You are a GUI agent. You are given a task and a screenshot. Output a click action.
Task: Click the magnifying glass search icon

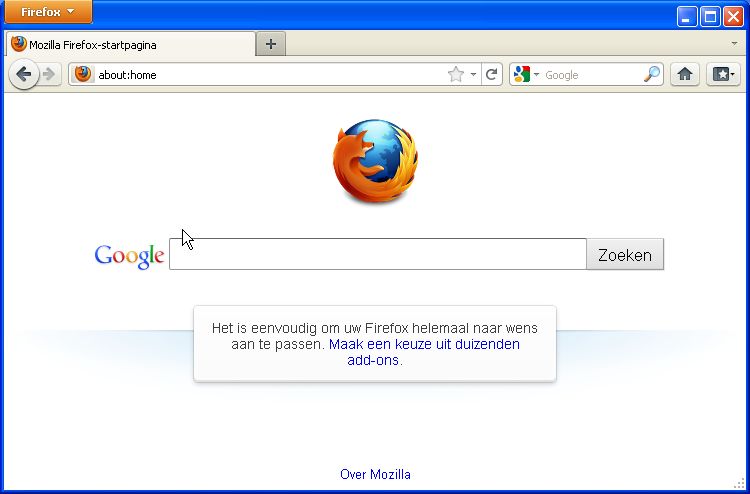coord(651,74)
